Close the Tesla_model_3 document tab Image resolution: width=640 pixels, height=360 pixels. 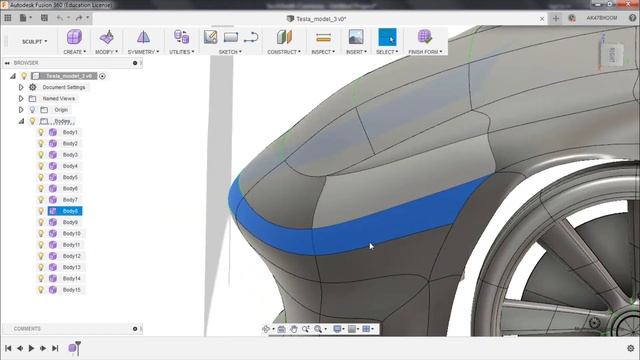[x=542, y=19]
